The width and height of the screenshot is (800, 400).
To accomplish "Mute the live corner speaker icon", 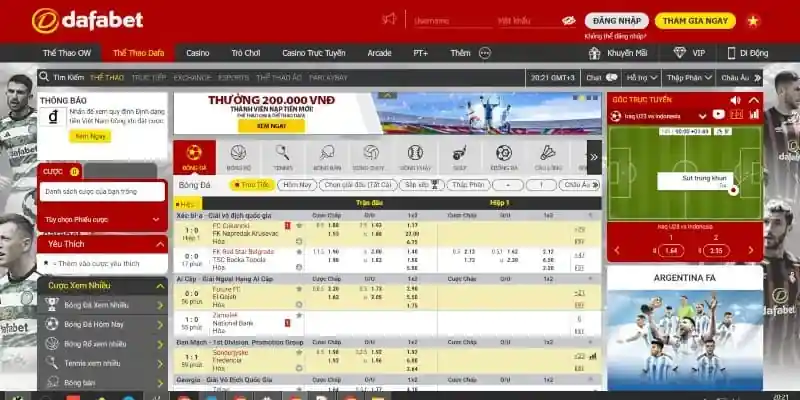I will 735,100.
